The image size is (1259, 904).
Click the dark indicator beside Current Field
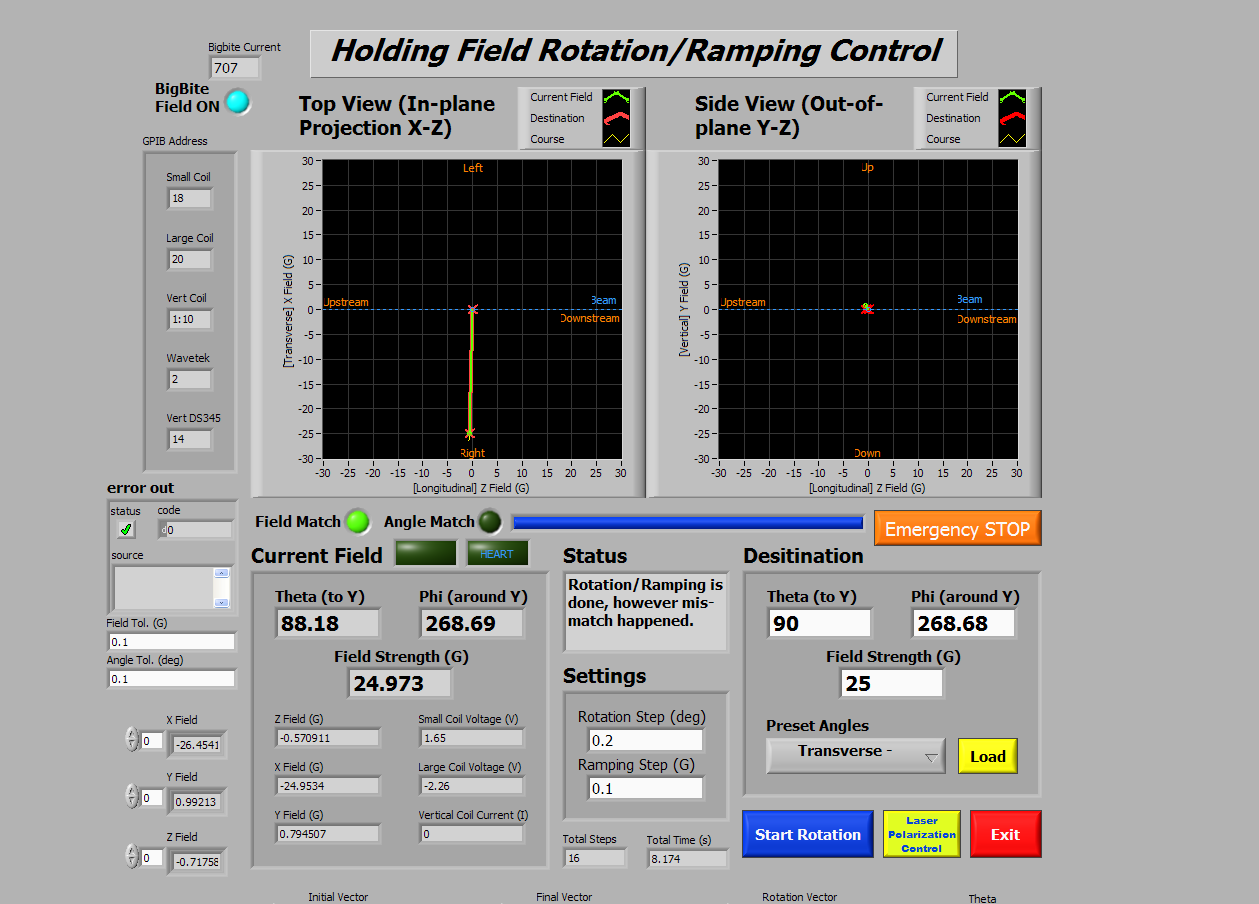[x=426, y=553]
